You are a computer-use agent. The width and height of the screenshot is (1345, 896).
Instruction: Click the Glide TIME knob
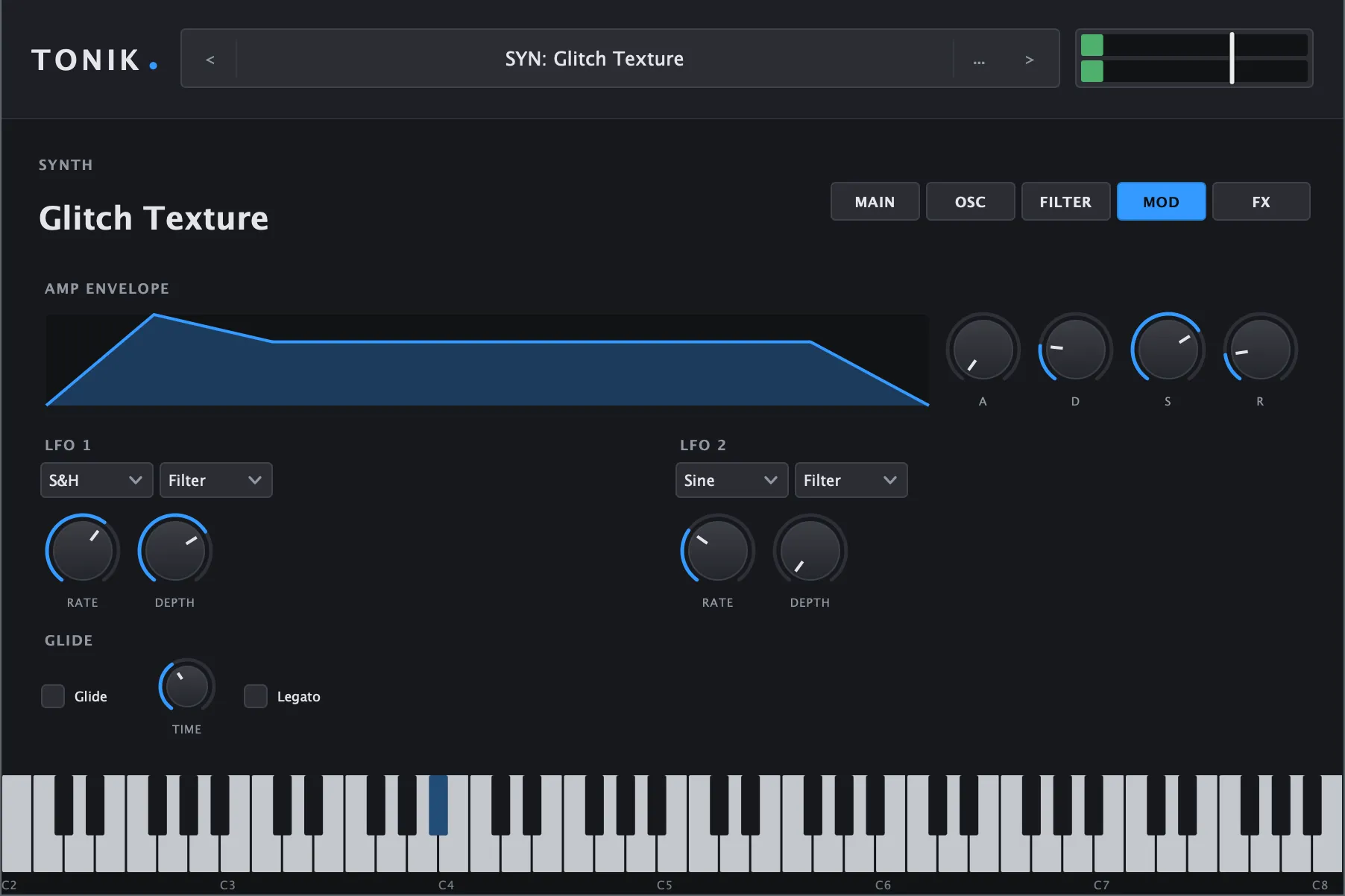[186, 687]
